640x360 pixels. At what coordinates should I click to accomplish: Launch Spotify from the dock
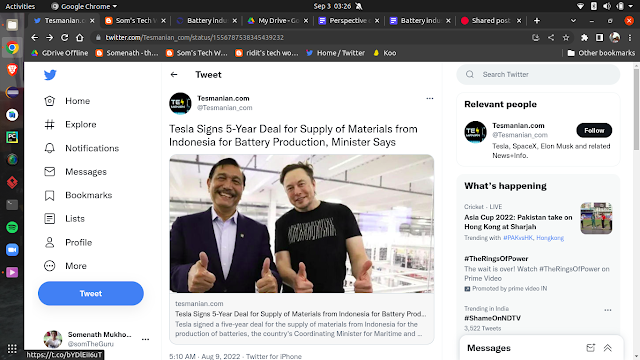click(12, 227)
